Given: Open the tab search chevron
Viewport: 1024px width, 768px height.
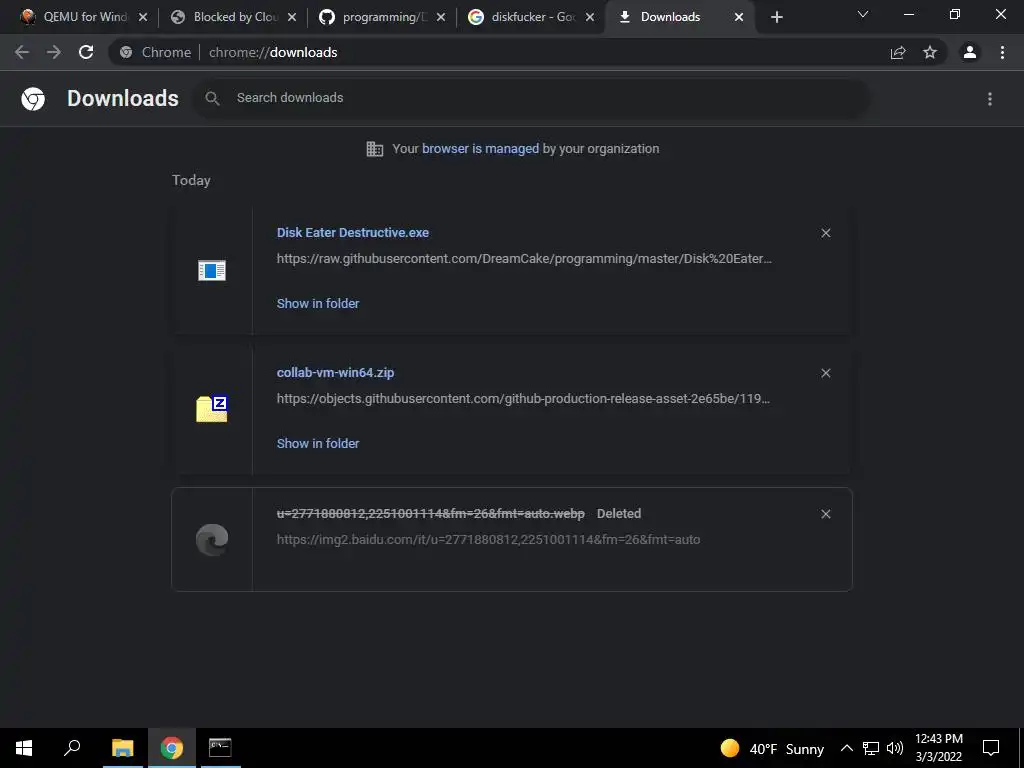Looking at the screenshot, I should click(x=863, y=14).
